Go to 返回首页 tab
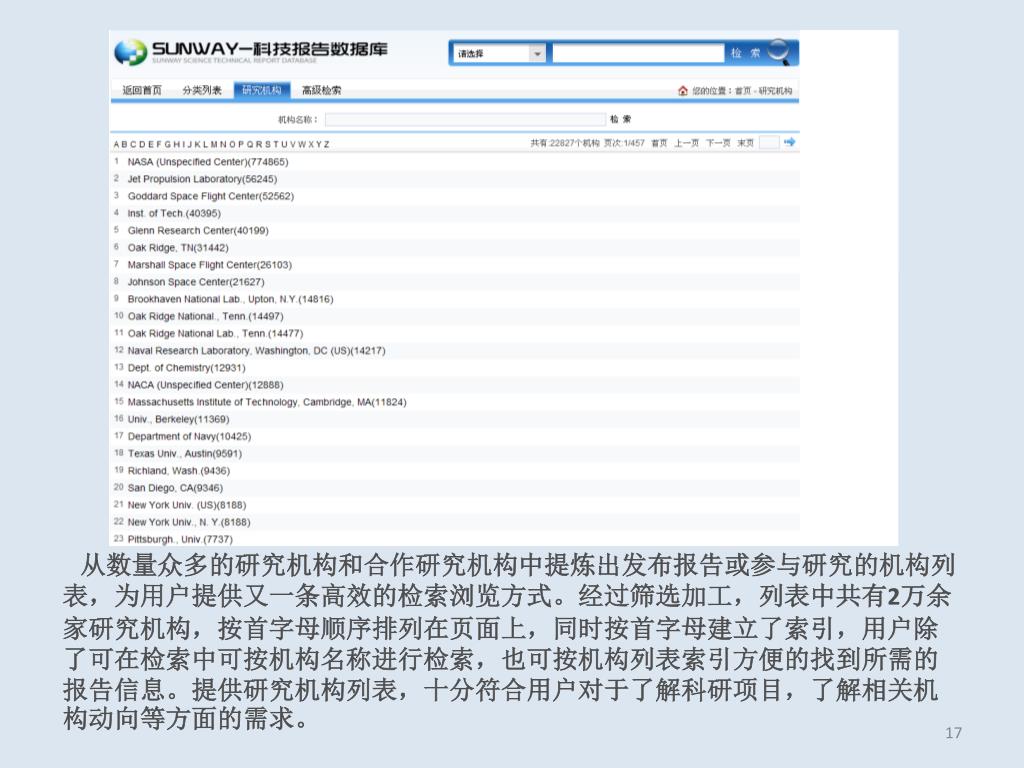The width and height of the screenshot is (1024, 768). (142, 90)
